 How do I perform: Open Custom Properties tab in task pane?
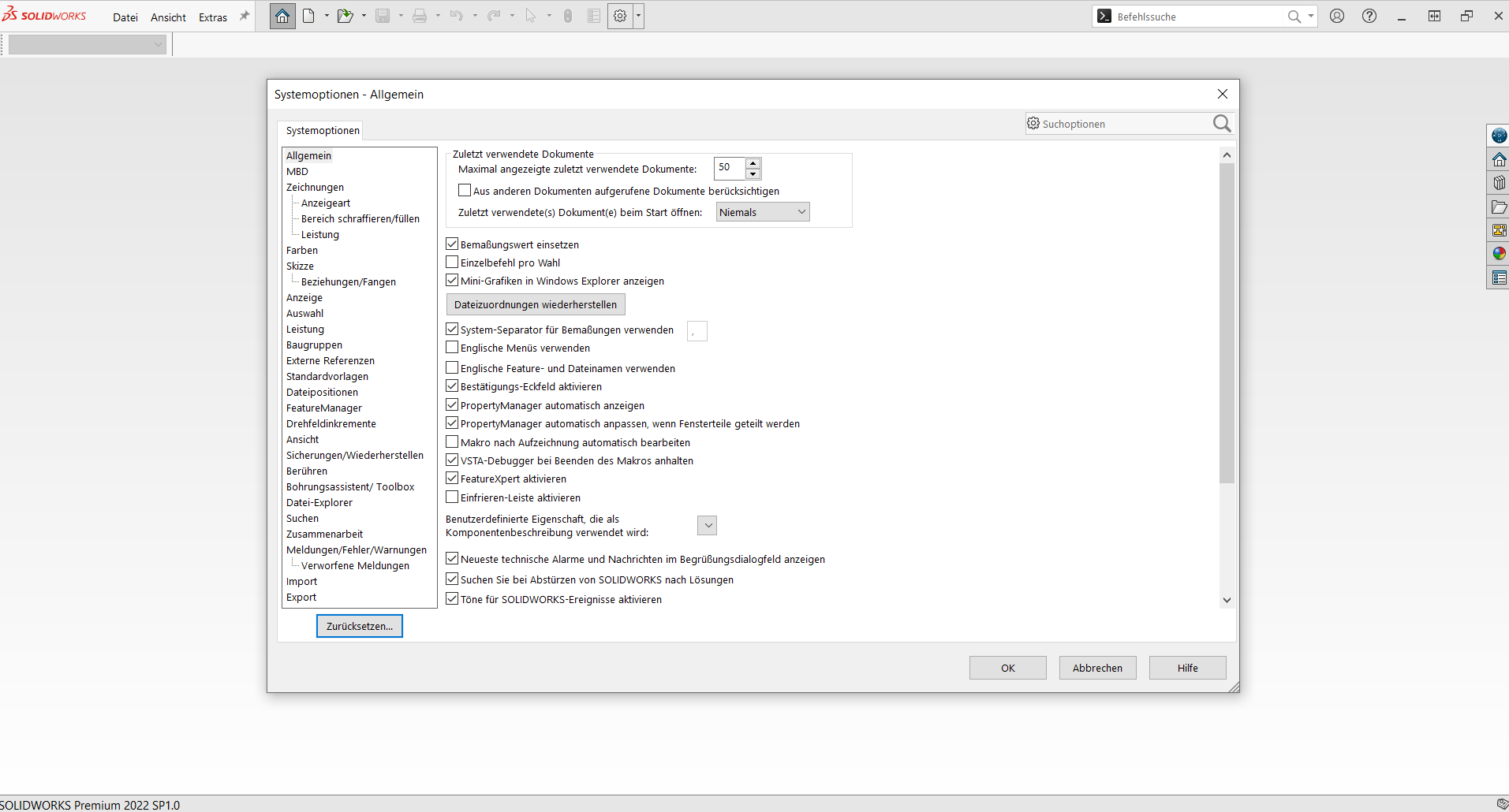[x=1499, y=277]
